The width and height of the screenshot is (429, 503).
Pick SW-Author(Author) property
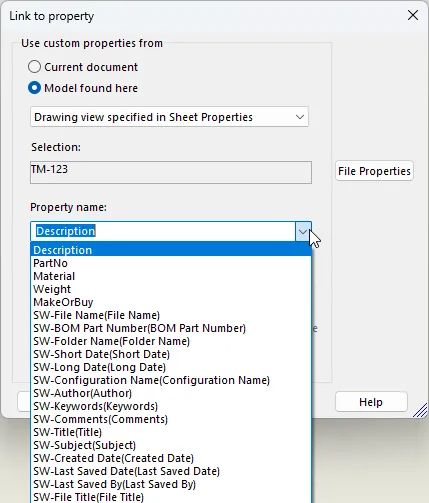coord(171,393)
